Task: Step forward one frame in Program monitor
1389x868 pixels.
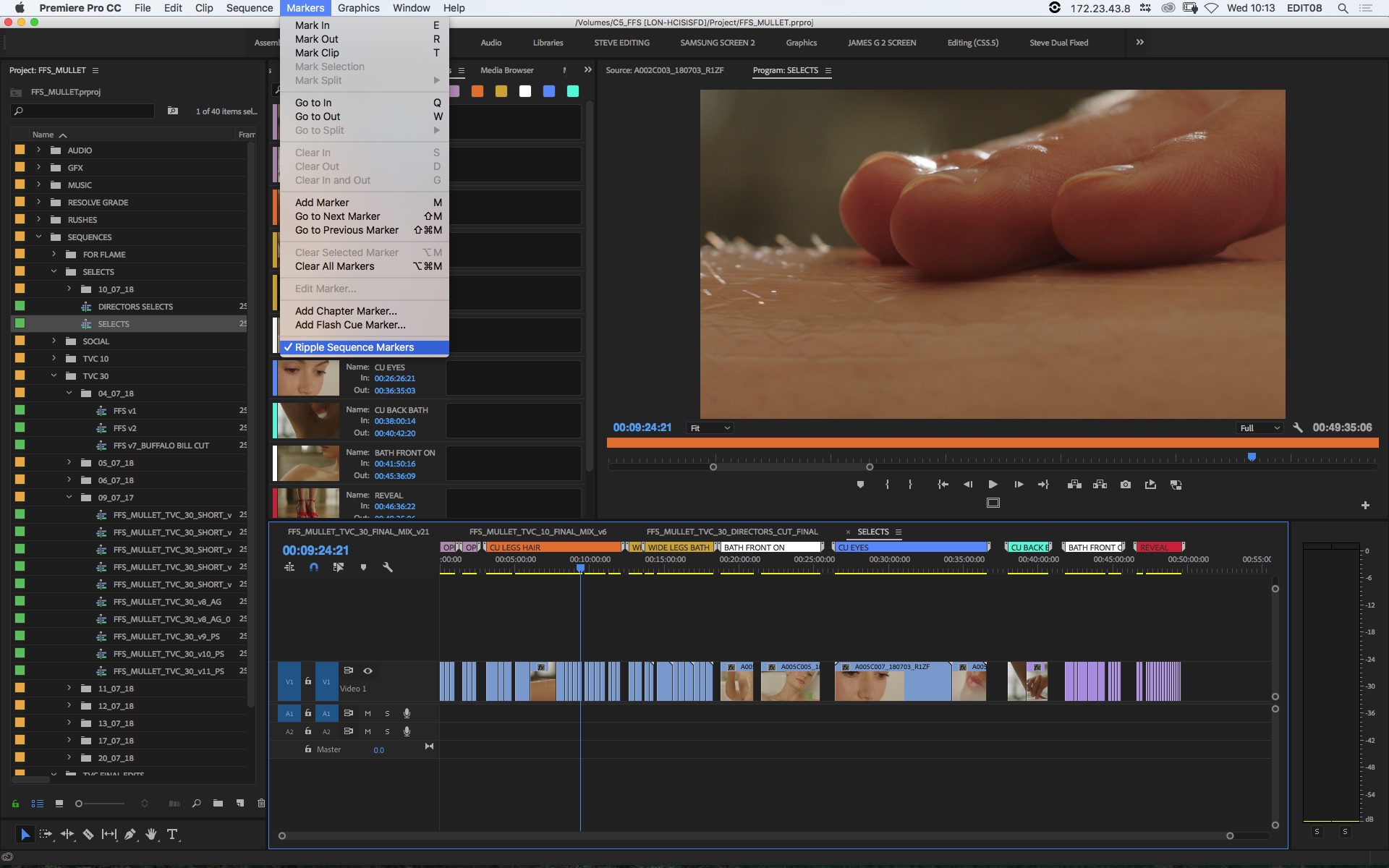Action: (x=1018, y=485)
